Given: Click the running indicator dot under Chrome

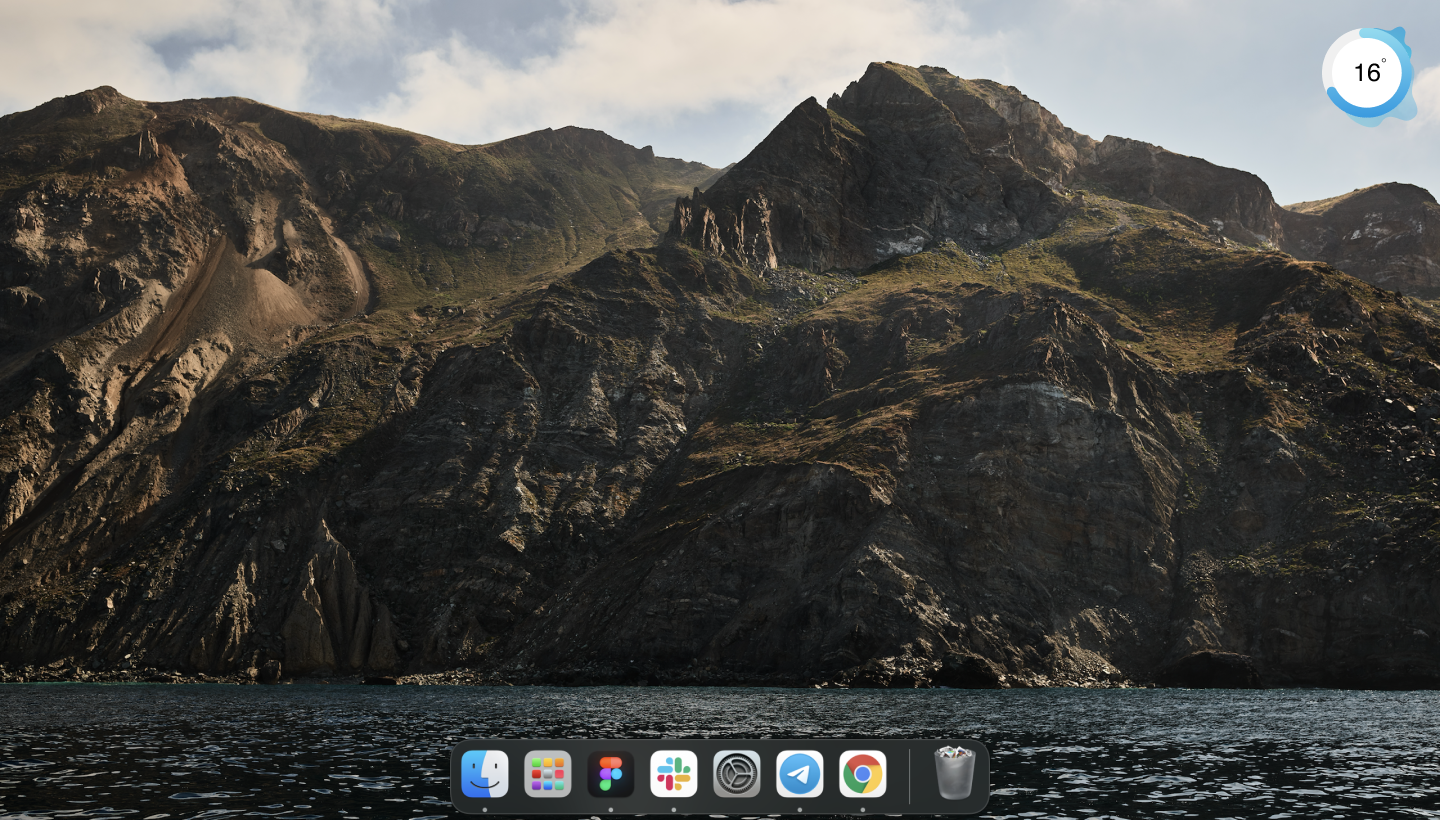Looking at the screenshot, I should [x=863, y=809].
